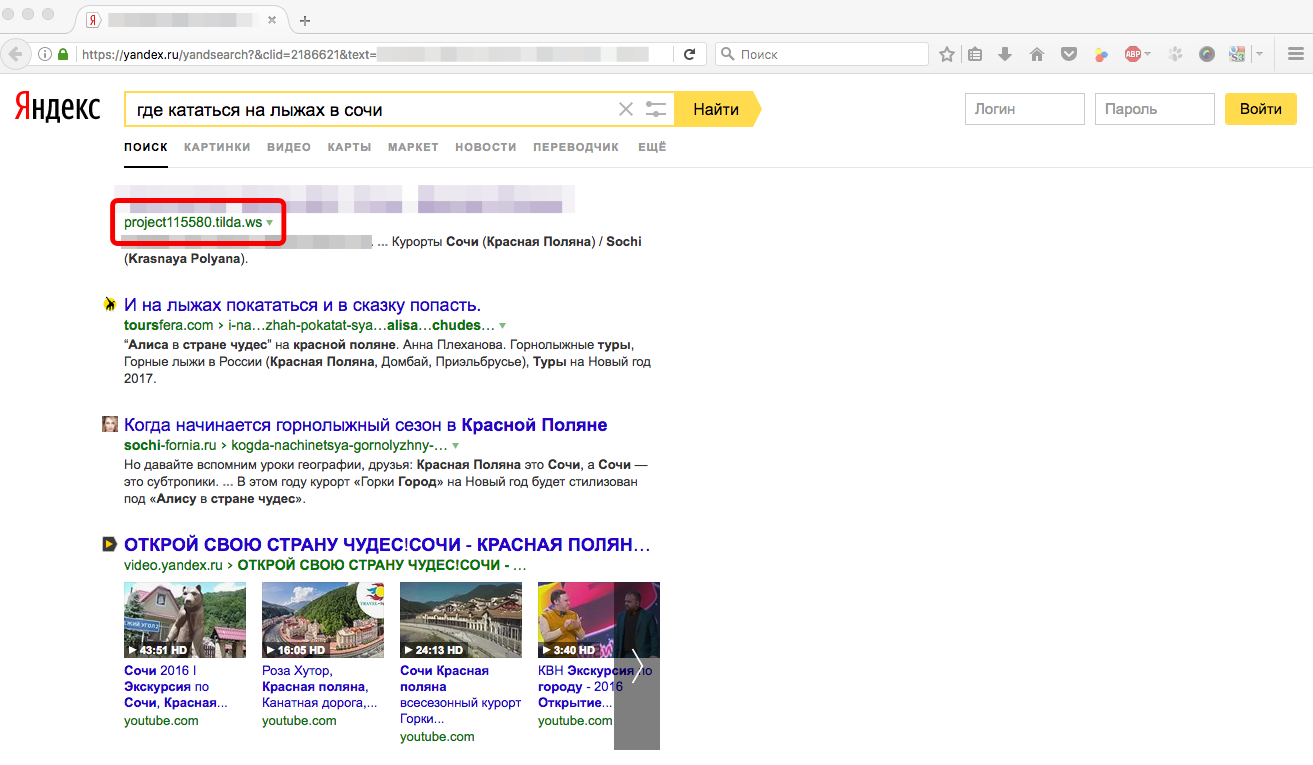Close the current Yandex browser tab
The width and height of the screenshot is (1313, 765).
click(x=271, y=20)
